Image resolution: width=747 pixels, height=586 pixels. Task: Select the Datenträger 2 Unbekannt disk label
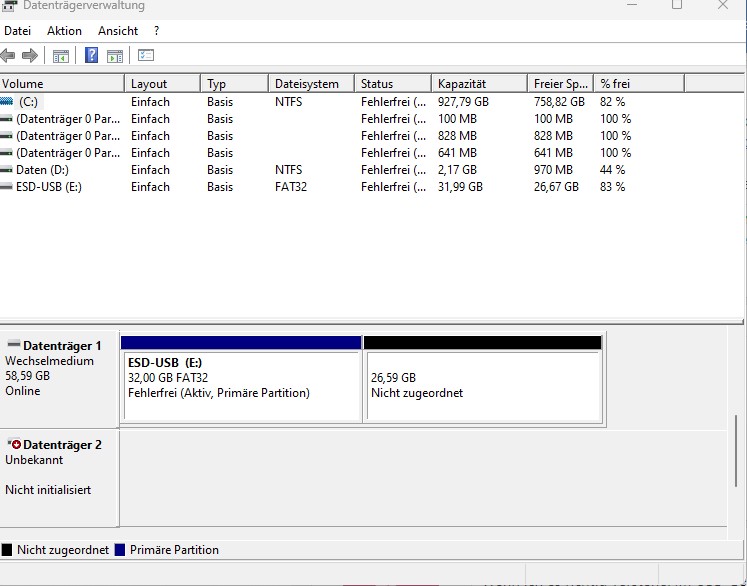click(x=59, y=478)
